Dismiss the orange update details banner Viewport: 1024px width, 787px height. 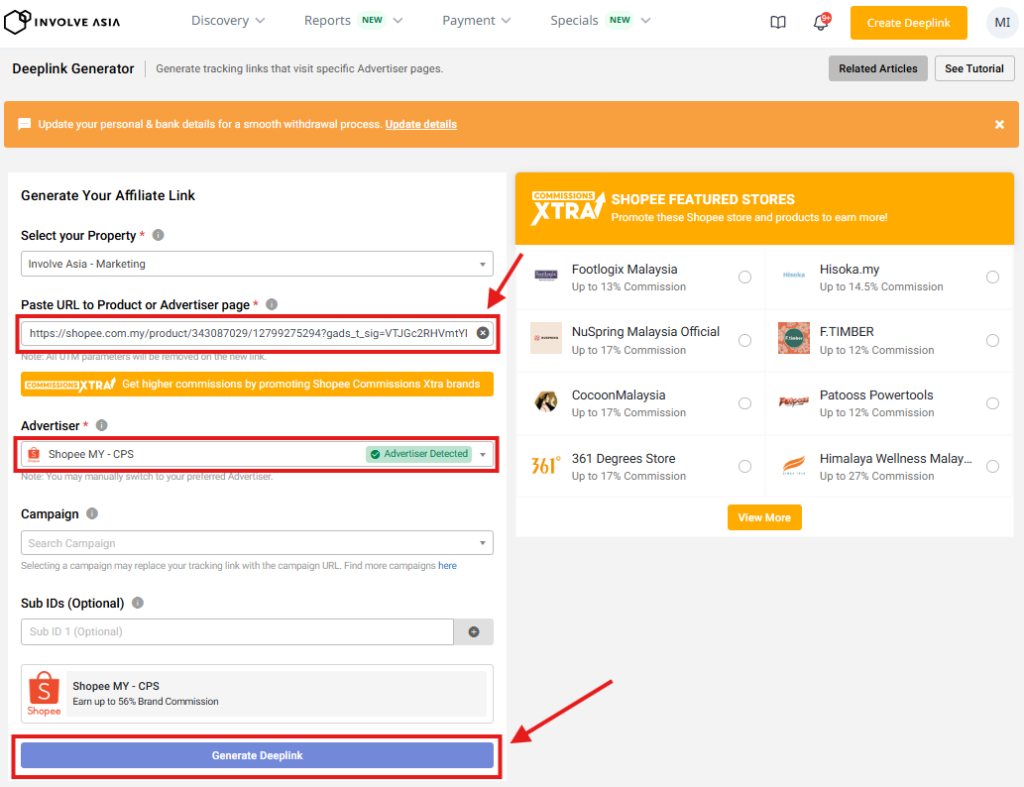click(999, 125)
